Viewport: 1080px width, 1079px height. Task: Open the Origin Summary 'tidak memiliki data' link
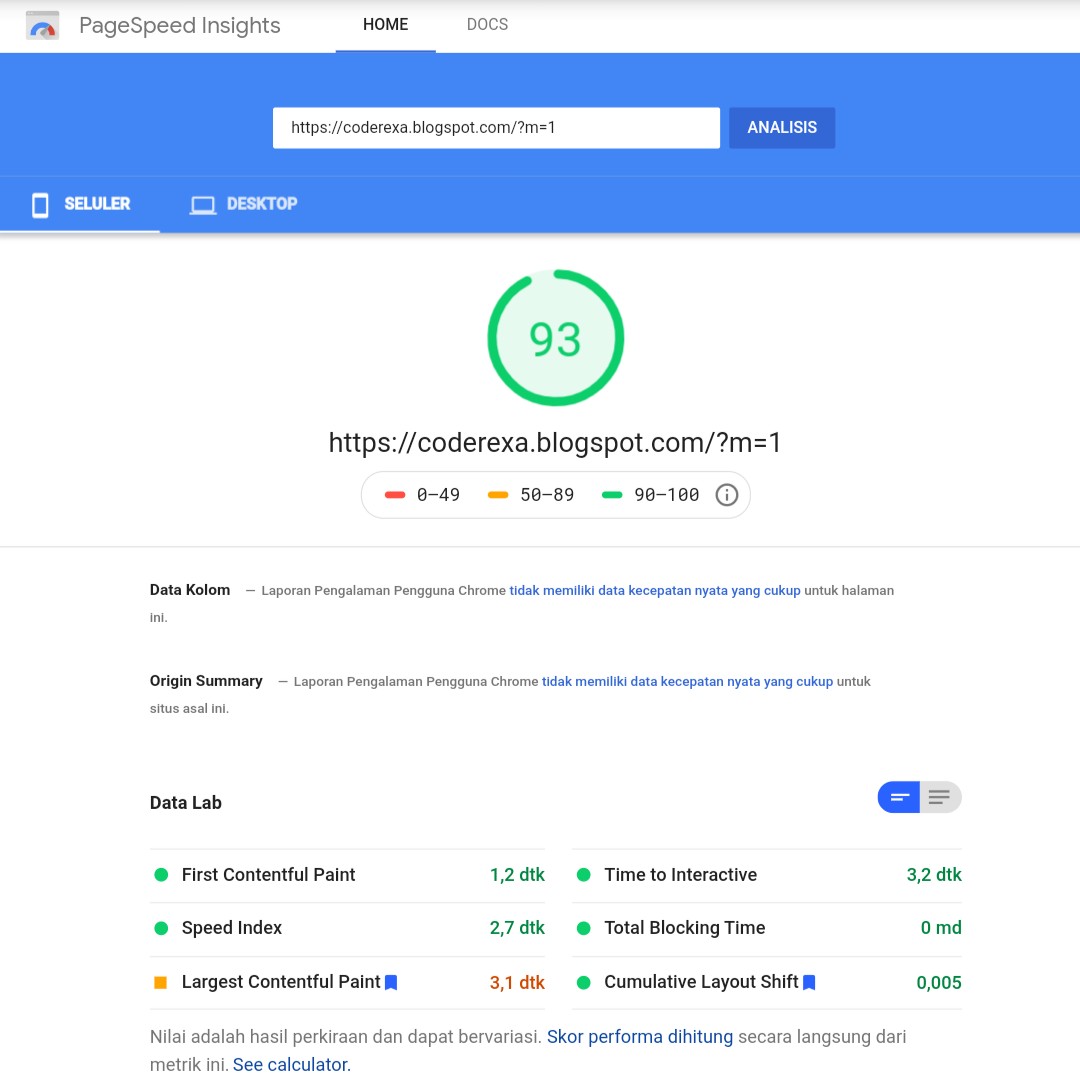[687, 682]
